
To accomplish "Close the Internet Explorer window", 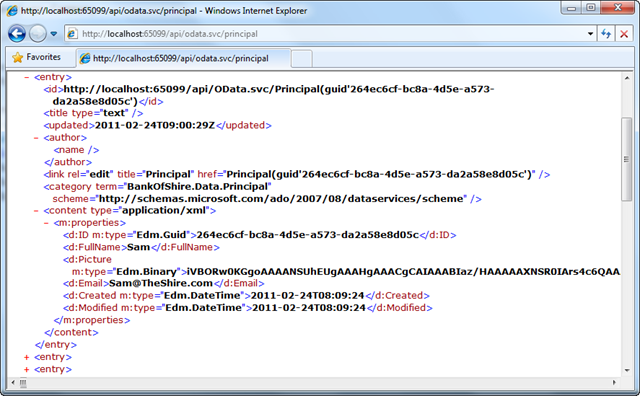I will point(618,8).
